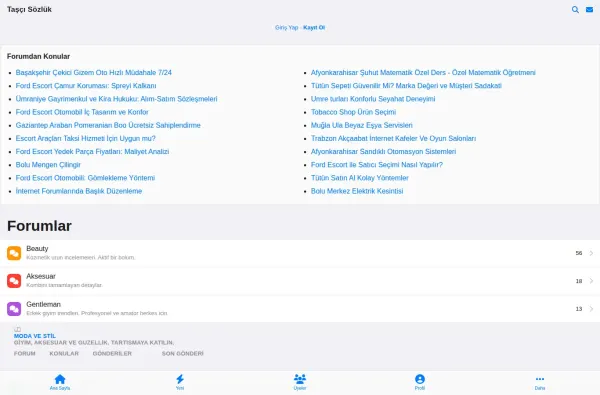Click the purple Gentleman forum icon
Image resolution: width=600 pixels, height=395 pixels.
(x=14, y=309)
